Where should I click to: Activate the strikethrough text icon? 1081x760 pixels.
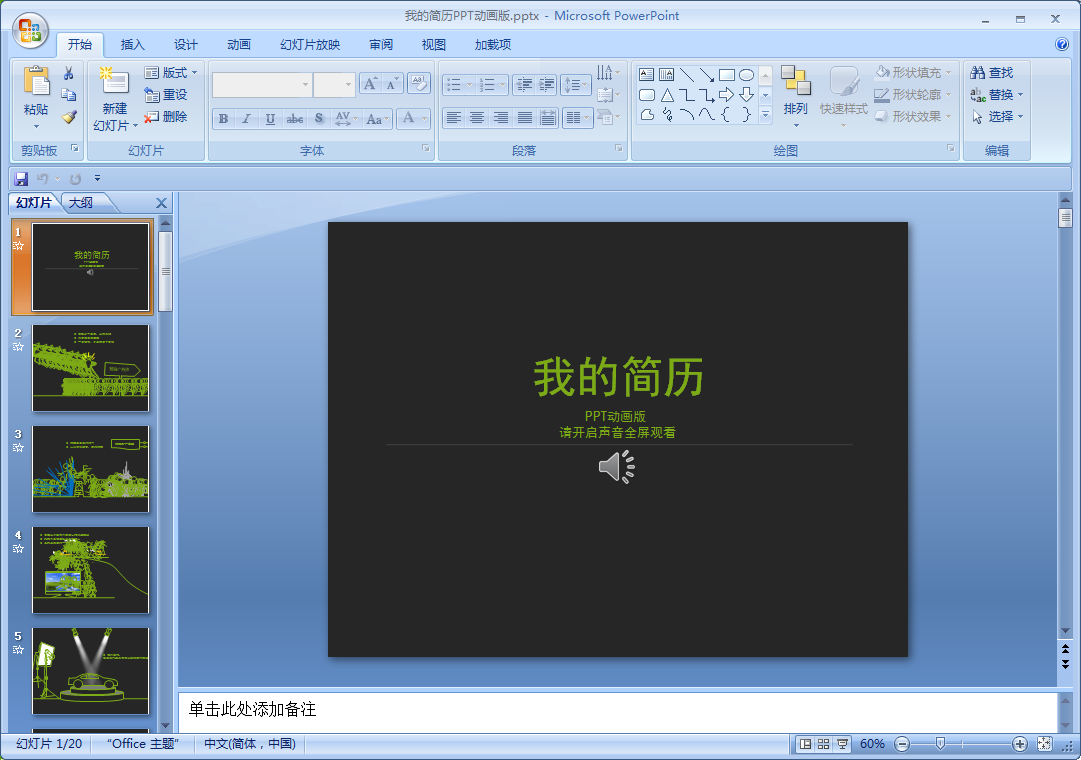point(294,118)
